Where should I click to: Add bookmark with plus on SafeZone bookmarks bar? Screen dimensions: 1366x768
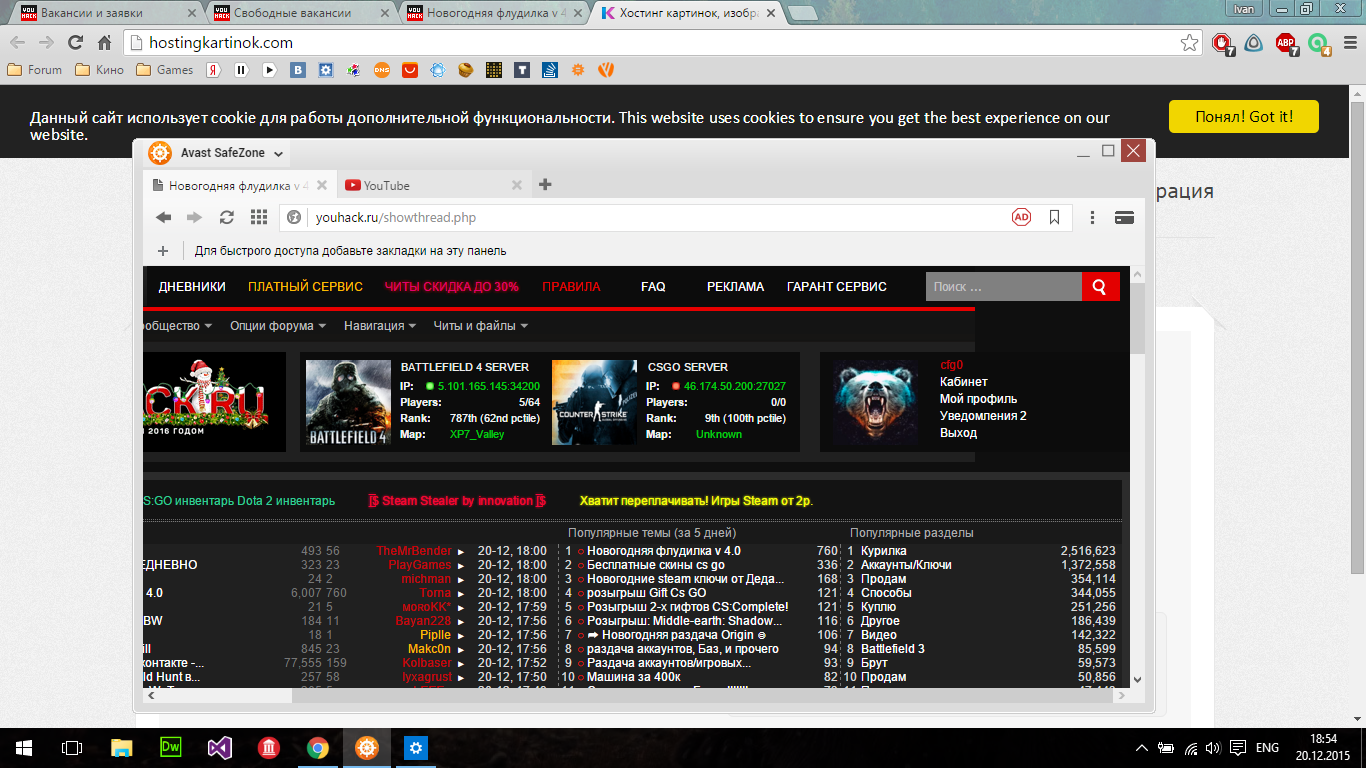(163, 251)
